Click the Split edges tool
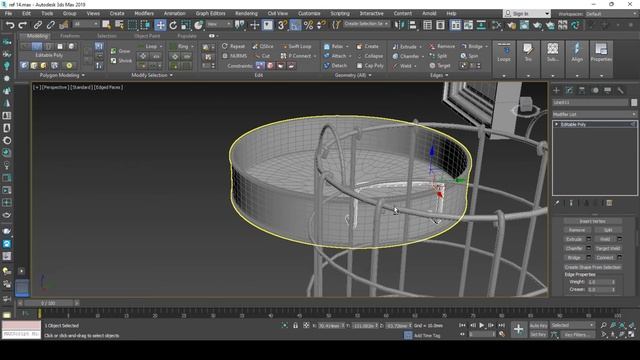Viewport: 640px width, 360px height. (438, 56)
